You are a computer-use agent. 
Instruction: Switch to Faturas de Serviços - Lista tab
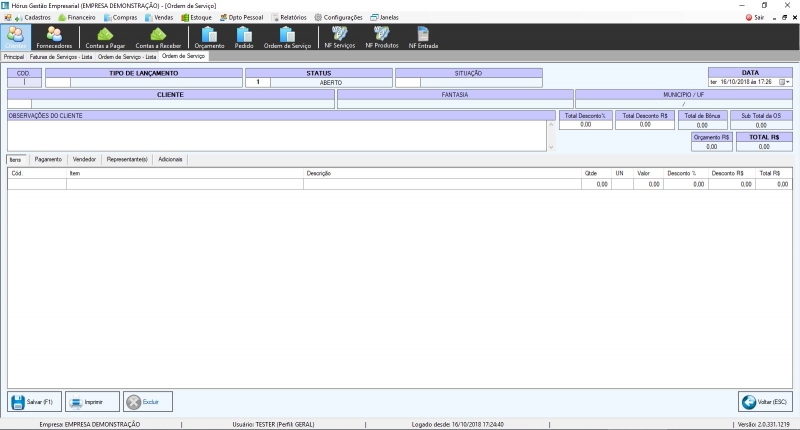click(61, 57)
